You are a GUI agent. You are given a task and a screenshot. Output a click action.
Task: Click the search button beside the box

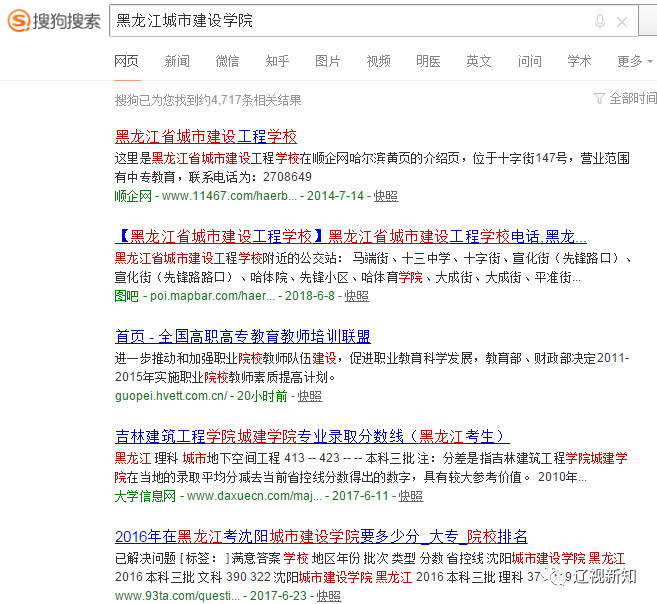(x=648, y=21)
